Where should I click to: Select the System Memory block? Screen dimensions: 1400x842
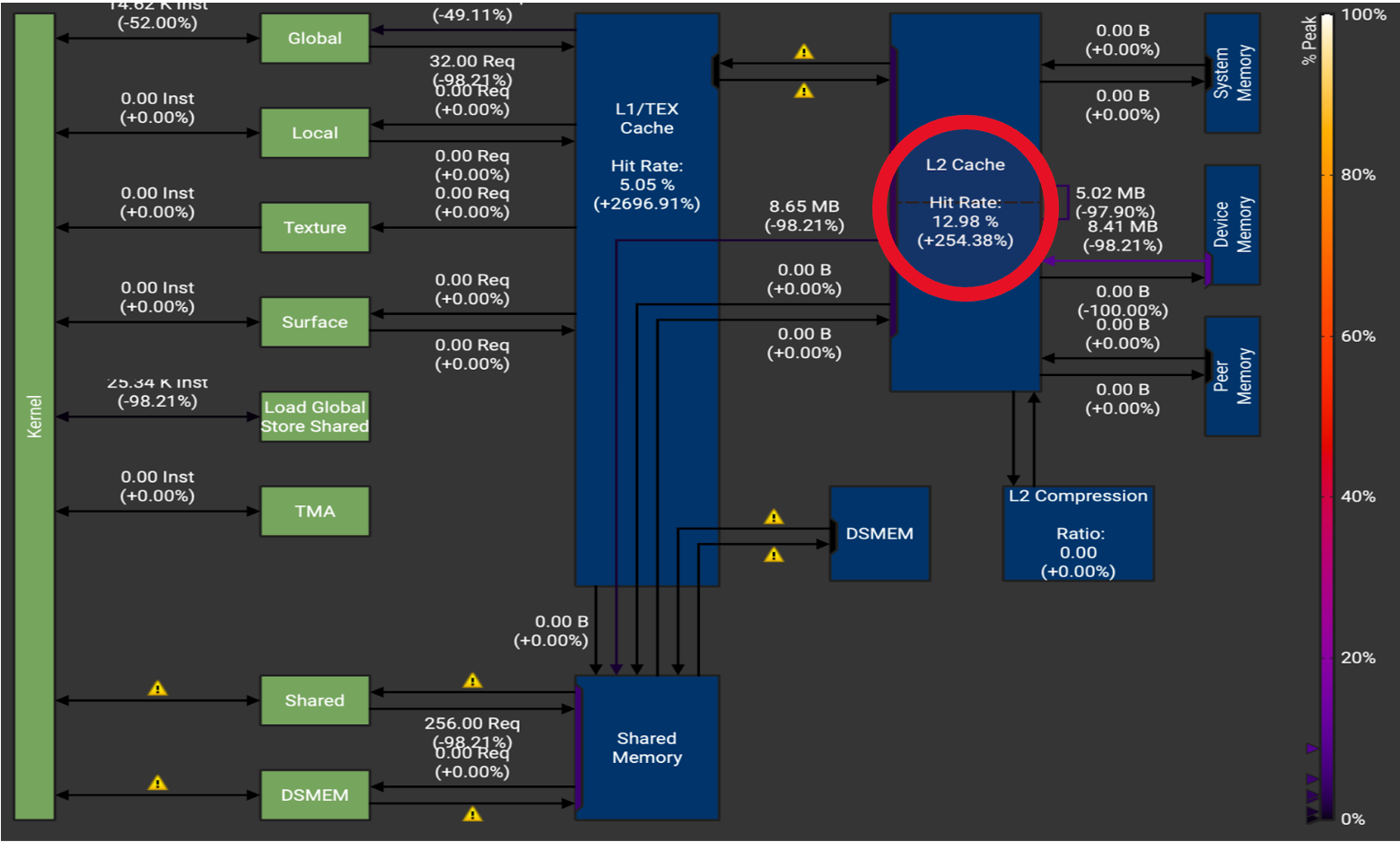click(1232, 74)
